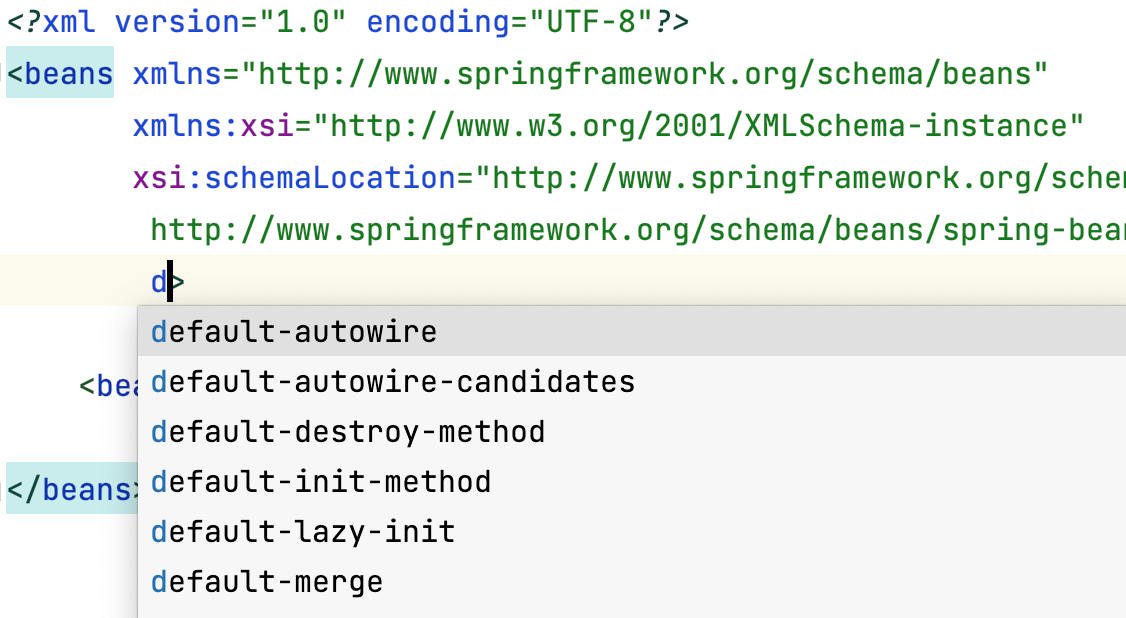1126x618 pixels.
Task: Click the typed letter d at caret
Action: click(x=159, y=282)
